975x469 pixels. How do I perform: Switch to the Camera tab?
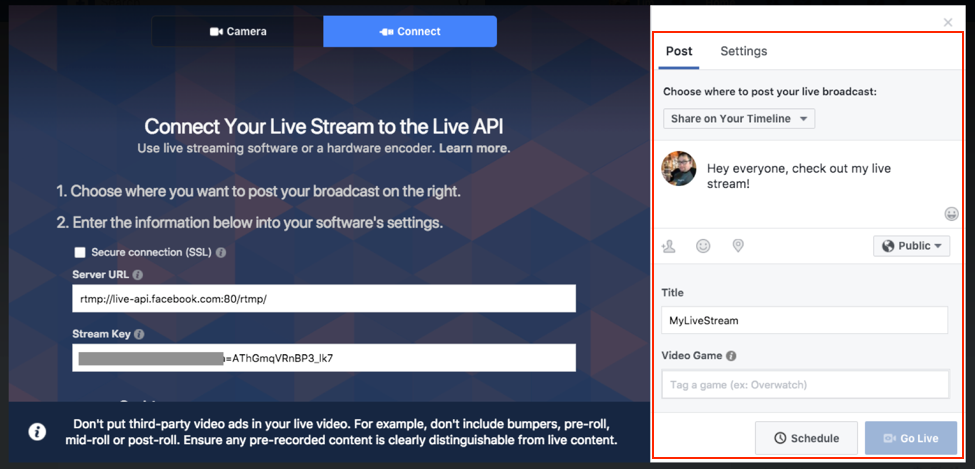(238, 32)
